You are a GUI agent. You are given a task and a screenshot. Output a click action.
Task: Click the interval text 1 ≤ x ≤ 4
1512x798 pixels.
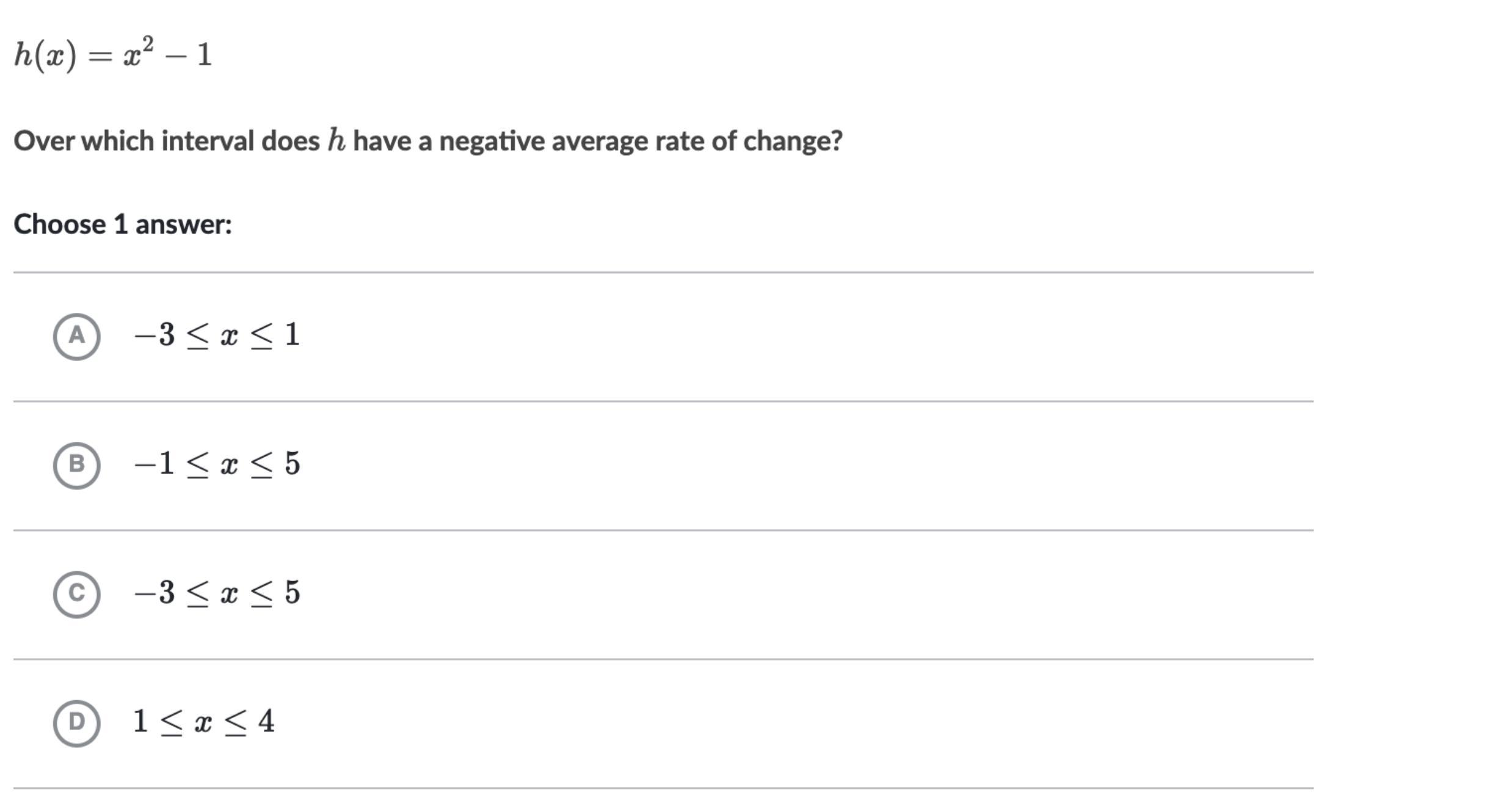[204, 722]
